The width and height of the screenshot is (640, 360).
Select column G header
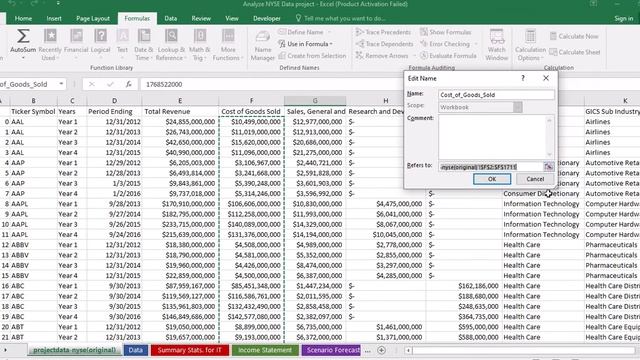click(x=315, y=100)
